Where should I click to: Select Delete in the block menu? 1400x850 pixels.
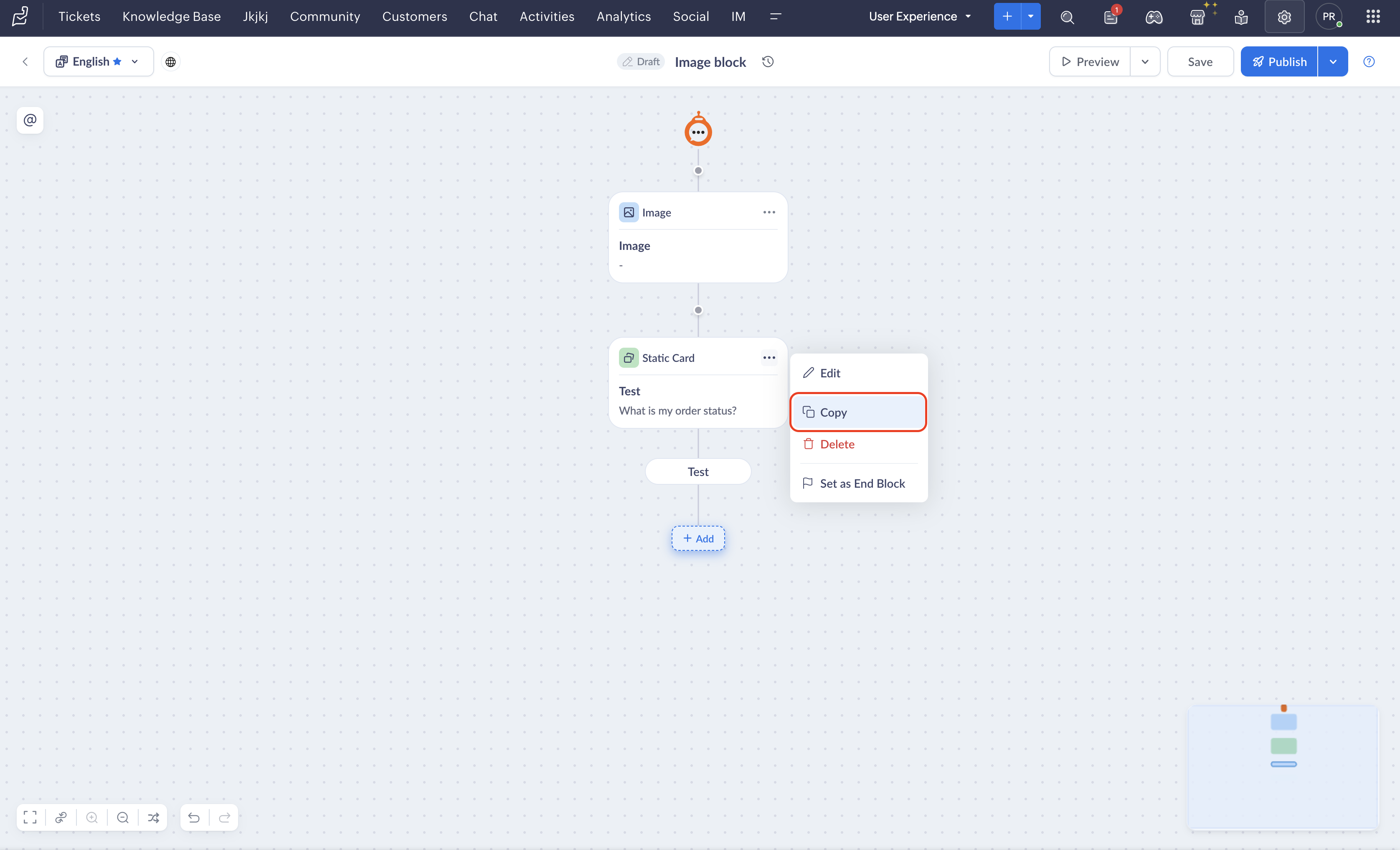point(836,444)
